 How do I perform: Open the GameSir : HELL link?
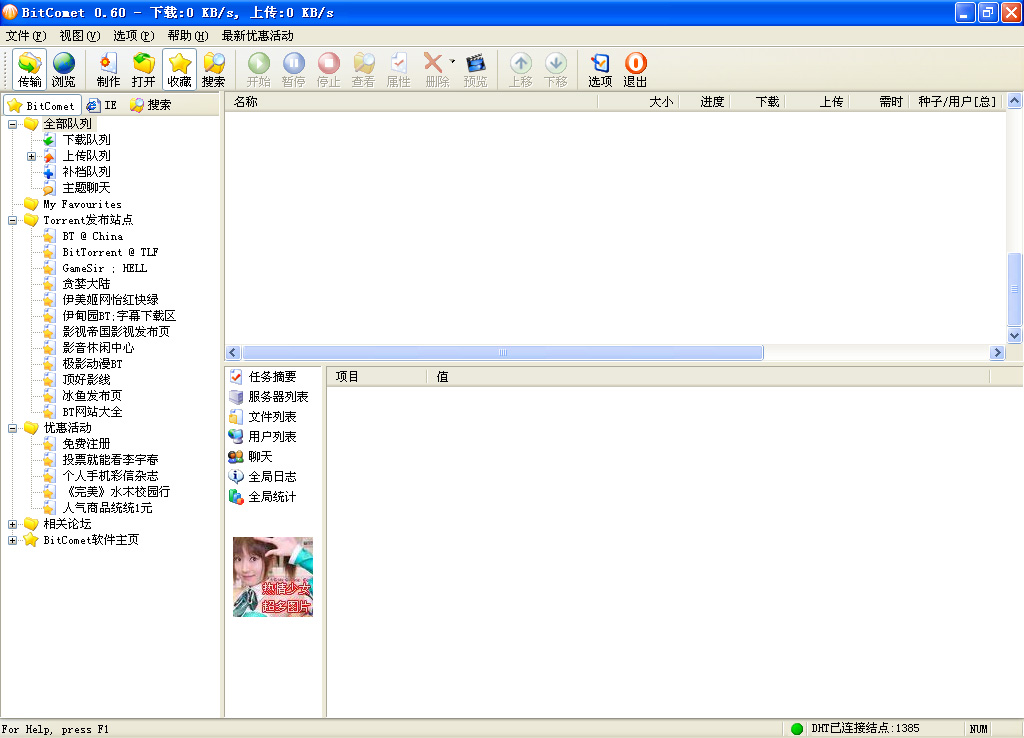point(104,268)
